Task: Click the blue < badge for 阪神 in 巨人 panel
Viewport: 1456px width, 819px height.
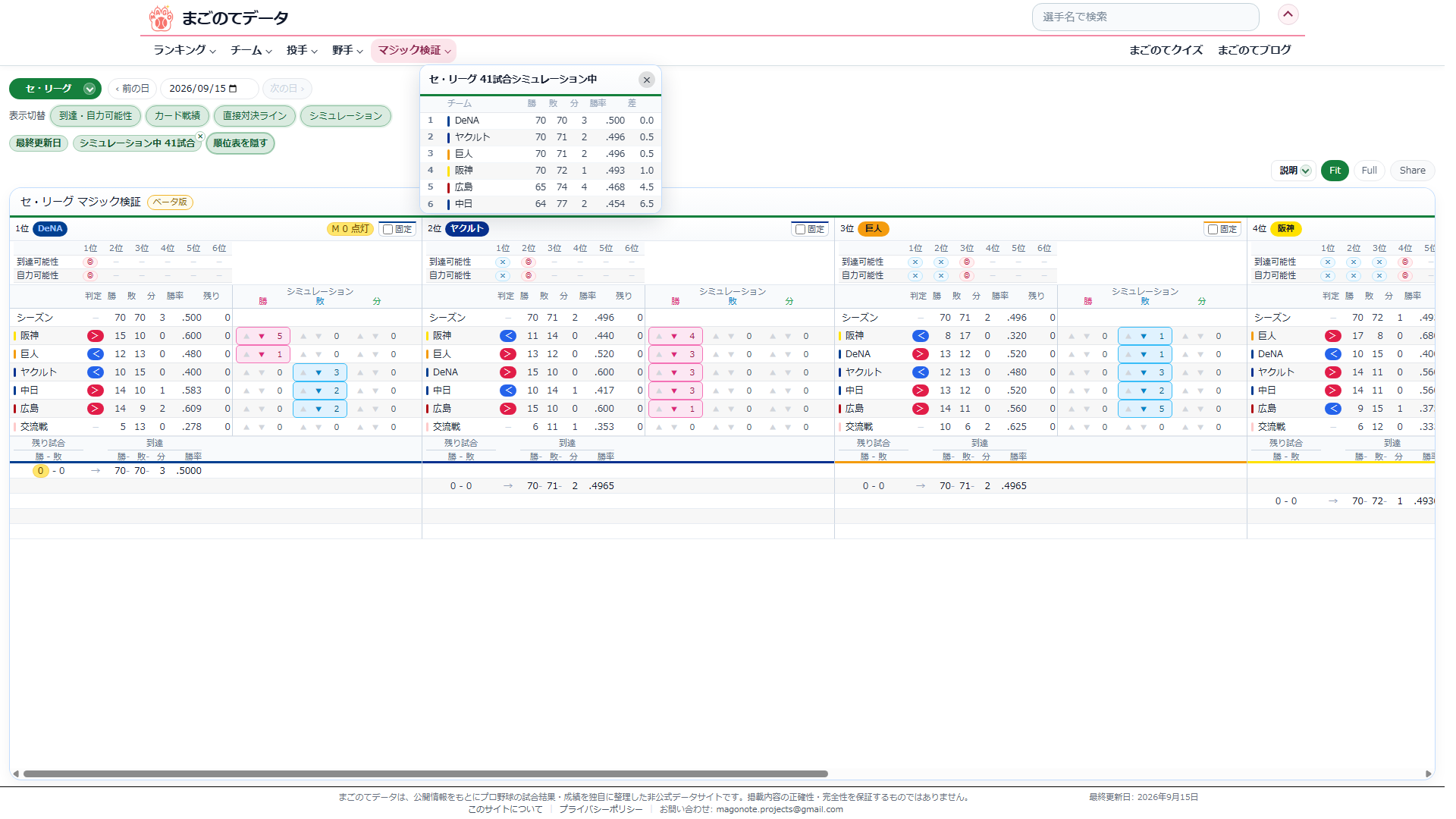Action: (x=920, y=336)
